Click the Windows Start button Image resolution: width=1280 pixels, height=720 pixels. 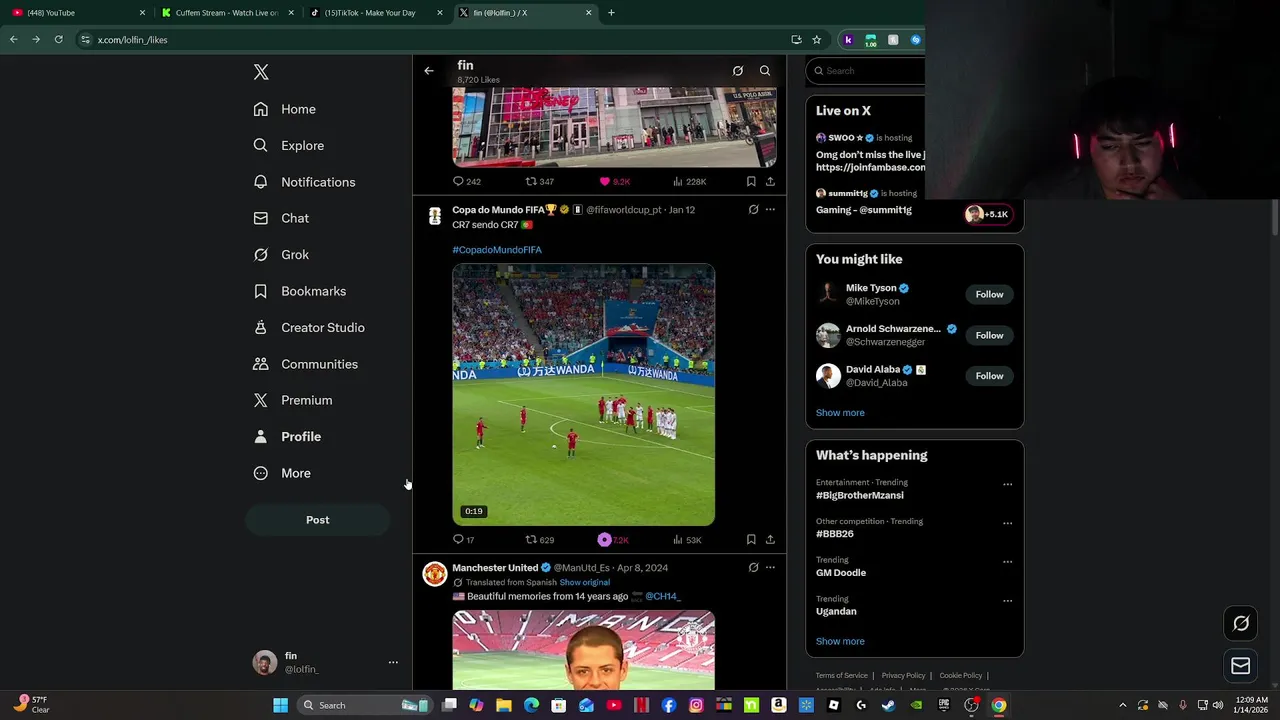[x=281, y=705]
